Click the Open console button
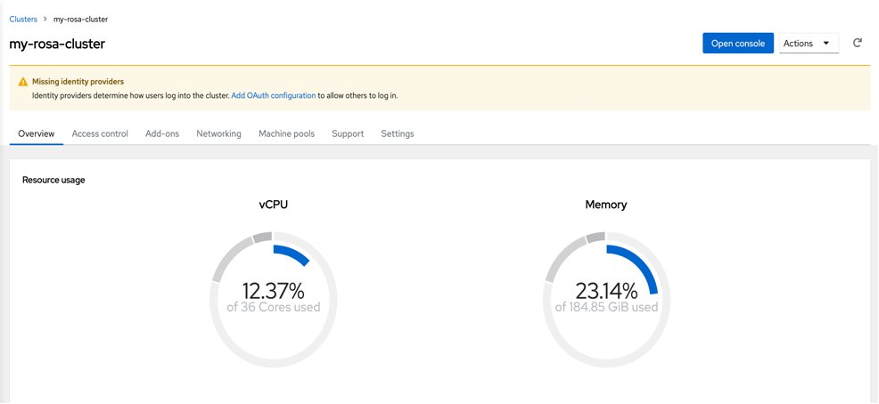The width and height of the screenshot is (879, 404). point(738,44)
